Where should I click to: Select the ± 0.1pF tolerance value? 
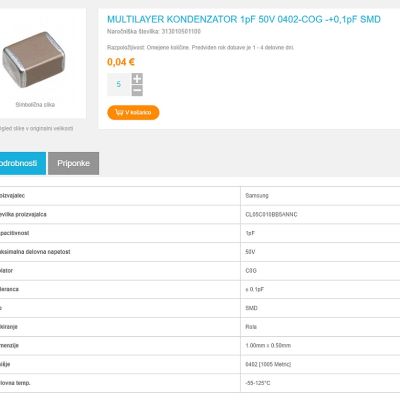(x=255, y=289)
